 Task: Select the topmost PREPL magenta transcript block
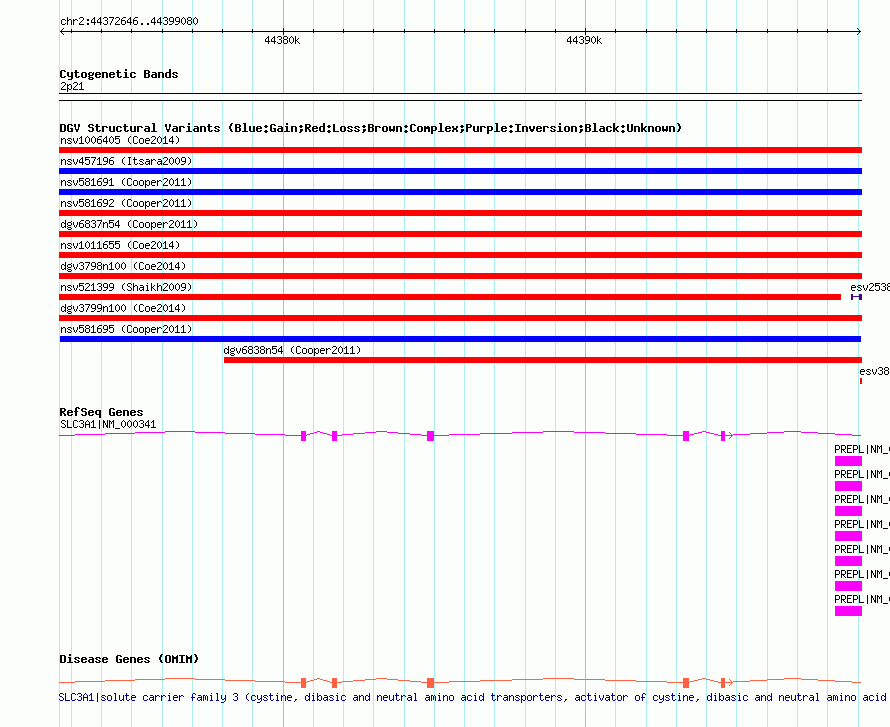coord(848,461)
